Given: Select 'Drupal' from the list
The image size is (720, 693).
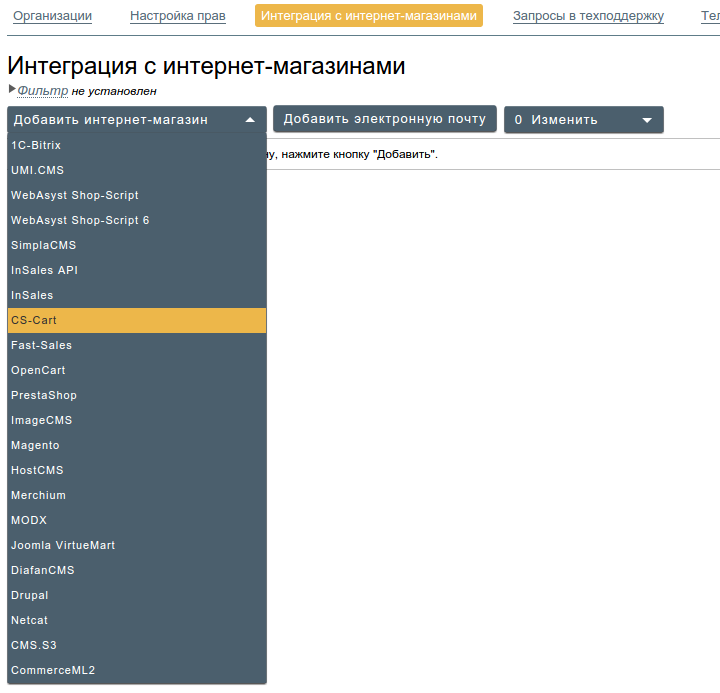Looking at the screenshot, I should tap(30, 595).
